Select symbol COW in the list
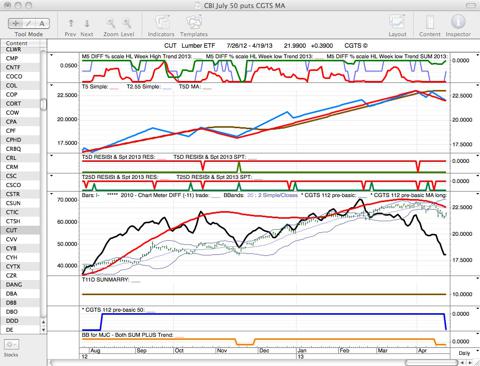The image size is (480, 366). [x=20, y=113]
